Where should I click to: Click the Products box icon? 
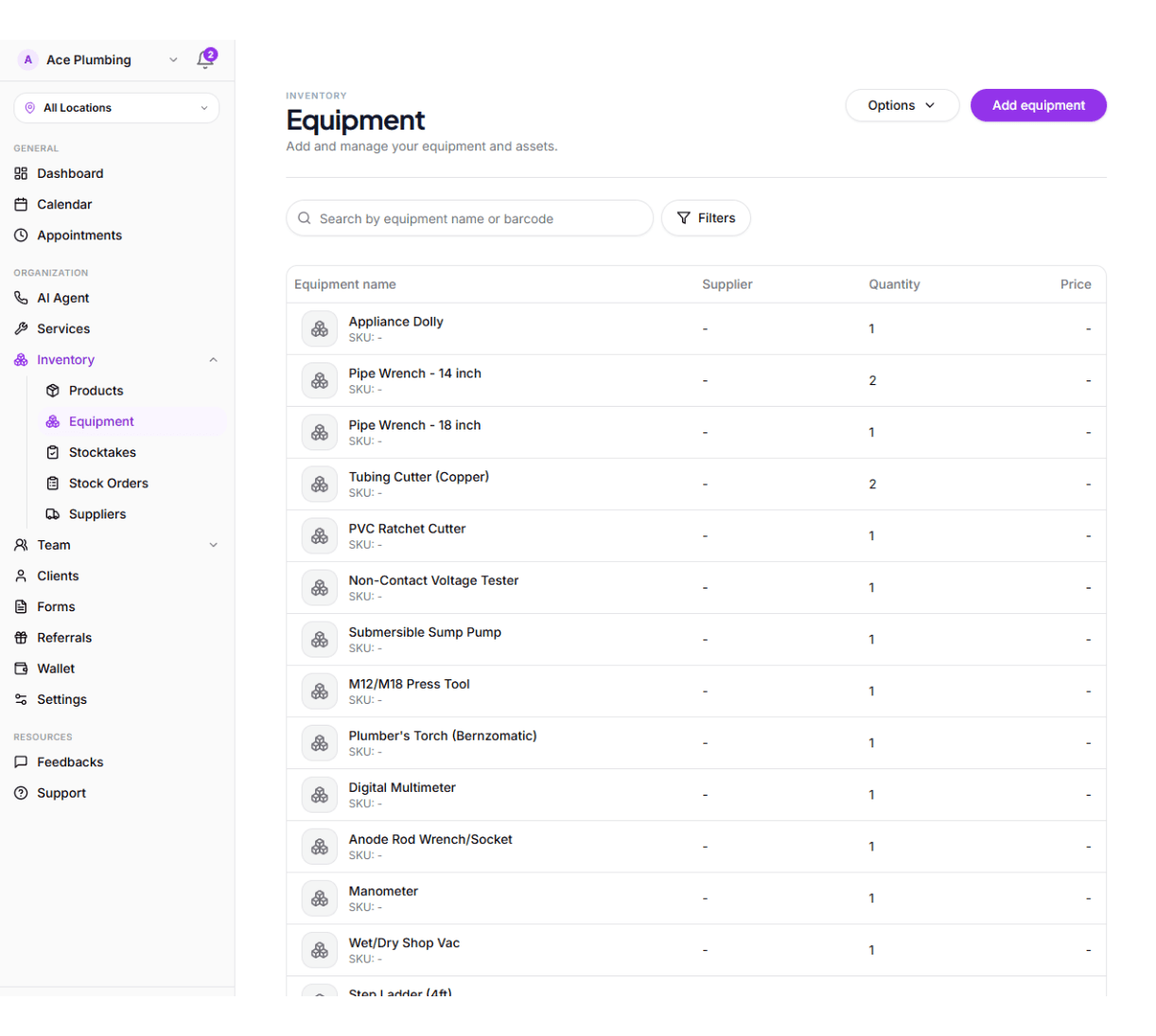coord(53,391)
